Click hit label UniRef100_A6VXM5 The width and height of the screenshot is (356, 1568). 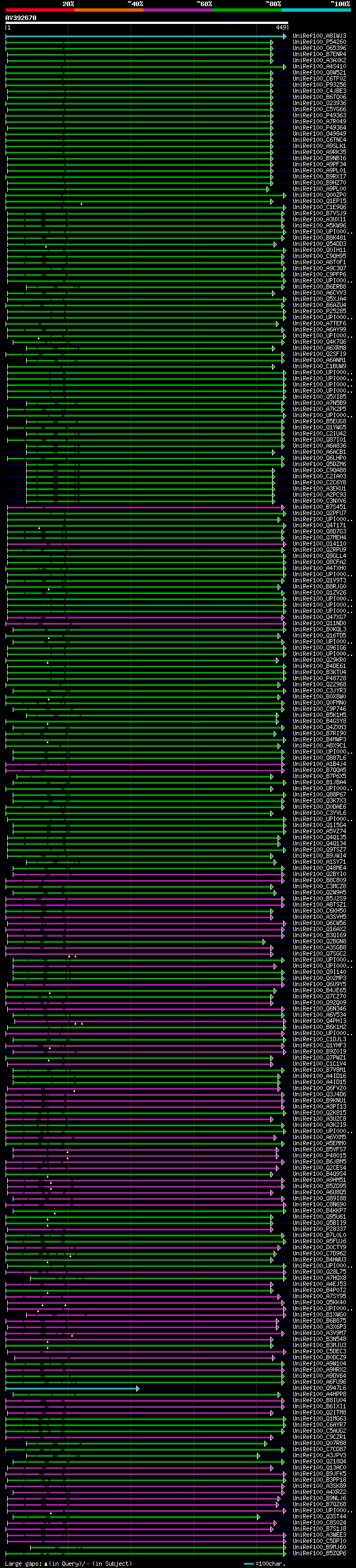319,1137
